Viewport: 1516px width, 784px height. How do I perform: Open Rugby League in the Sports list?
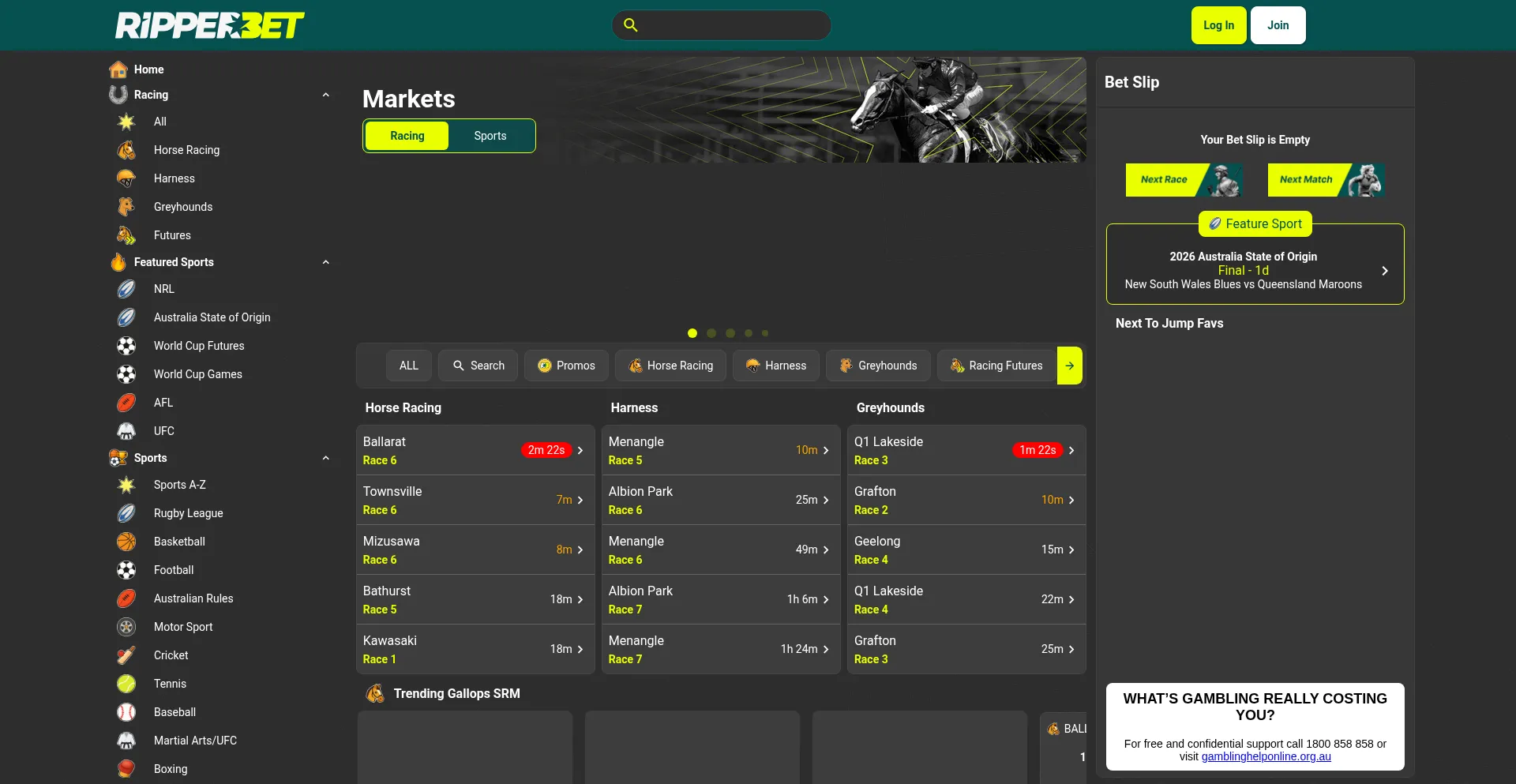click(189, 513)
